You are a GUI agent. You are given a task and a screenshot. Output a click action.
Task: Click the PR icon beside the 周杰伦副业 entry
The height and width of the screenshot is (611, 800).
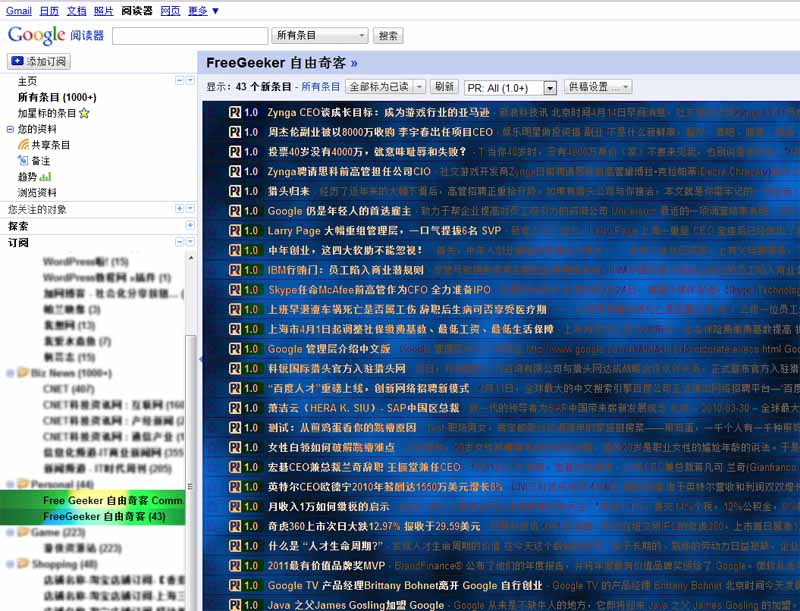[x=235, y=132]
